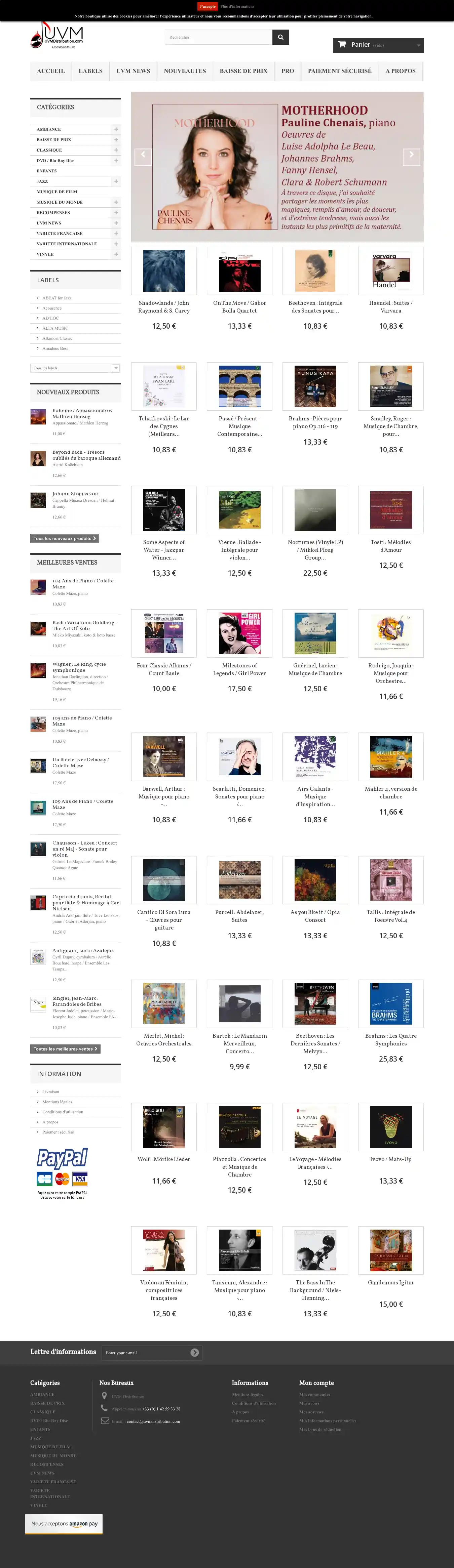Expand the AMBIANCE category plus sign
This screenshot has height=1568, width=454.
click(x=116, y=129)
